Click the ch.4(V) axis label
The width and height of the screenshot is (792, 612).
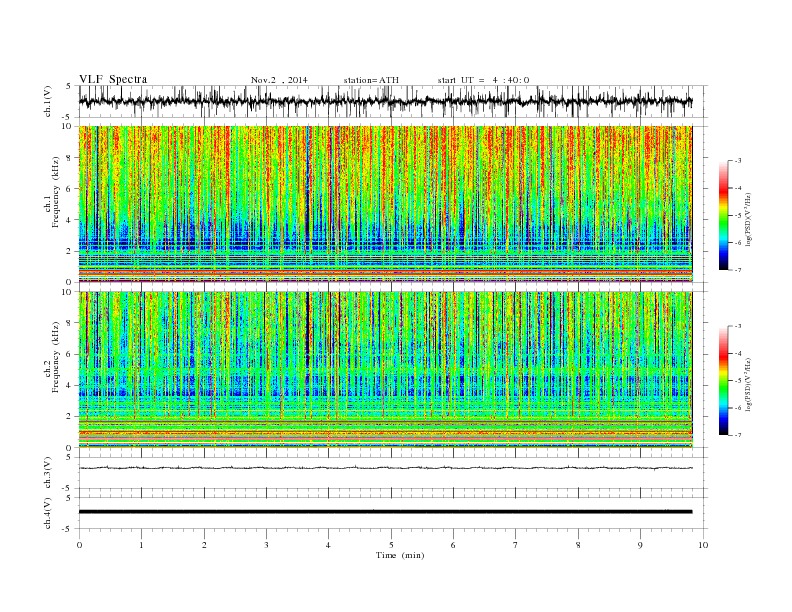pyautogui.click(x=48, y=513)
